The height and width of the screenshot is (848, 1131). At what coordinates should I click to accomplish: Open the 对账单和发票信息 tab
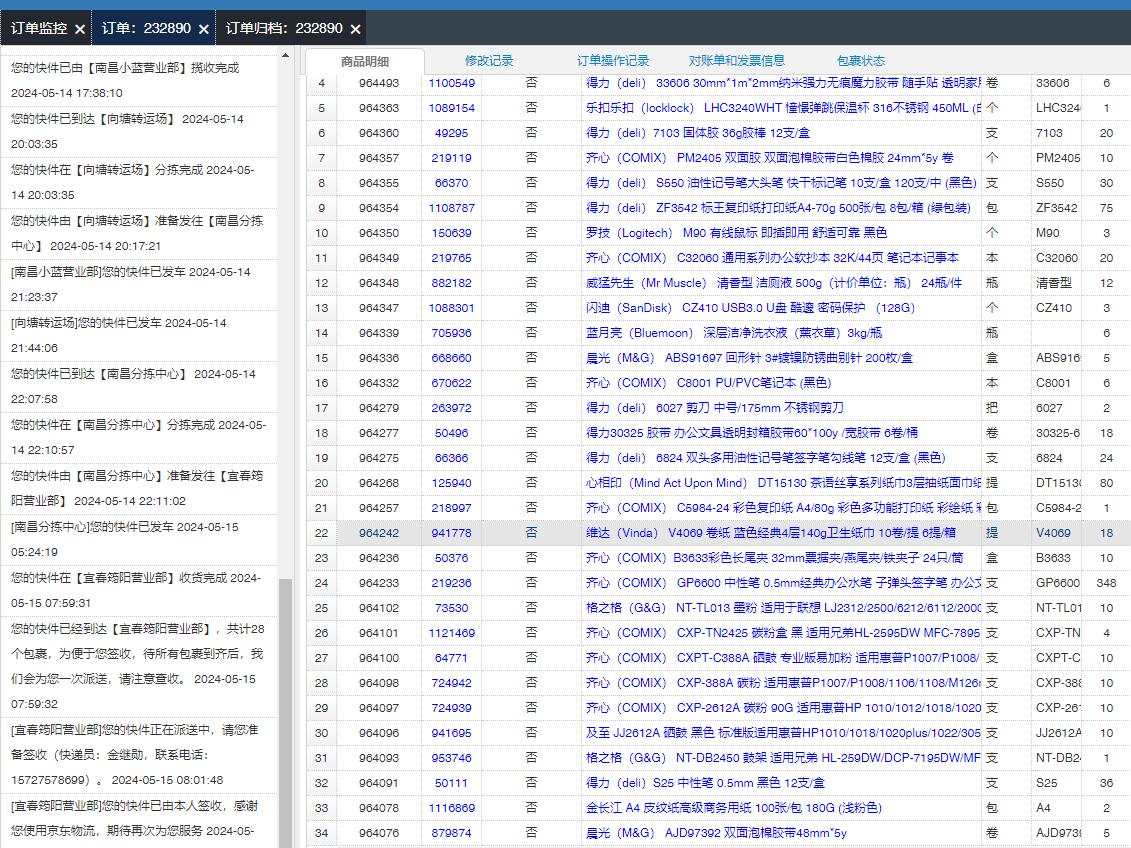736,61
